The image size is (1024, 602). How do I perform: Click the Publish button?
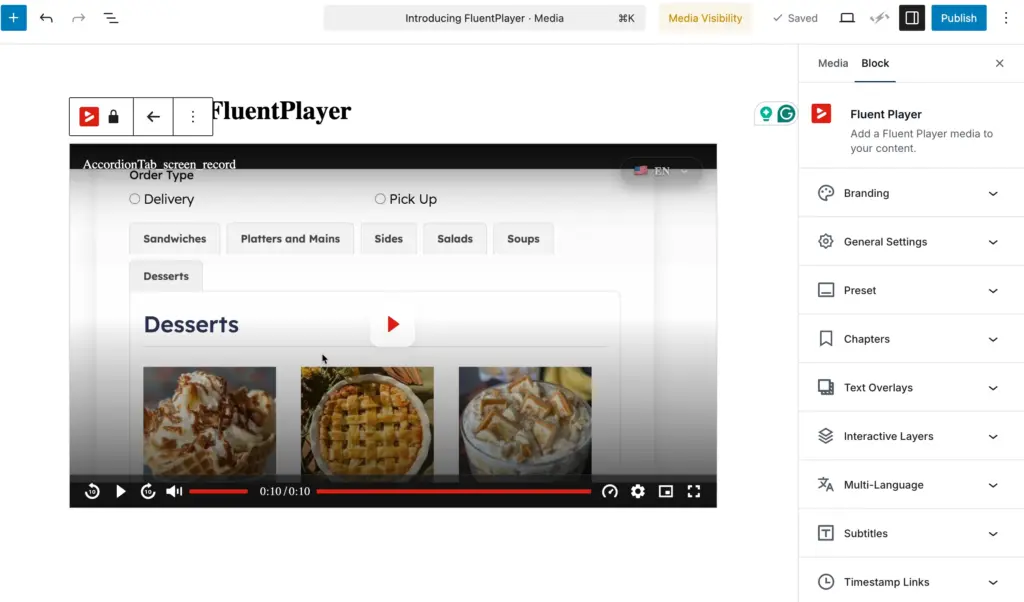click(x=958, y=17)
